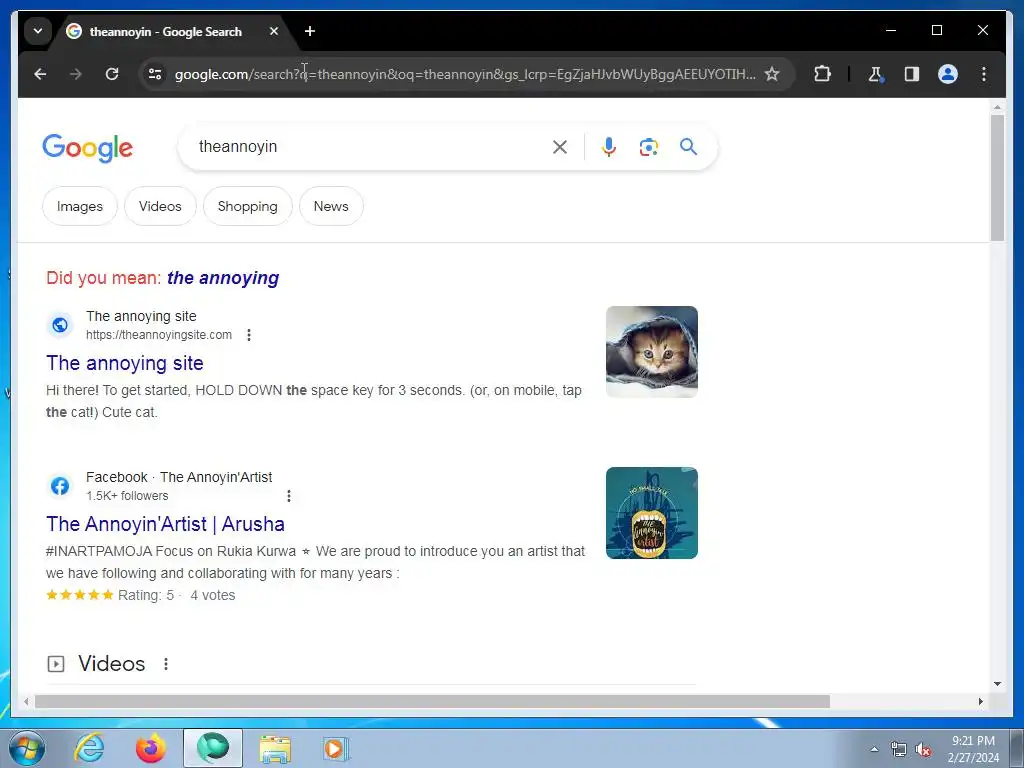
Task: Click the scrollbar up arrow
Action: pyautogui.click(x=997, y=106)
